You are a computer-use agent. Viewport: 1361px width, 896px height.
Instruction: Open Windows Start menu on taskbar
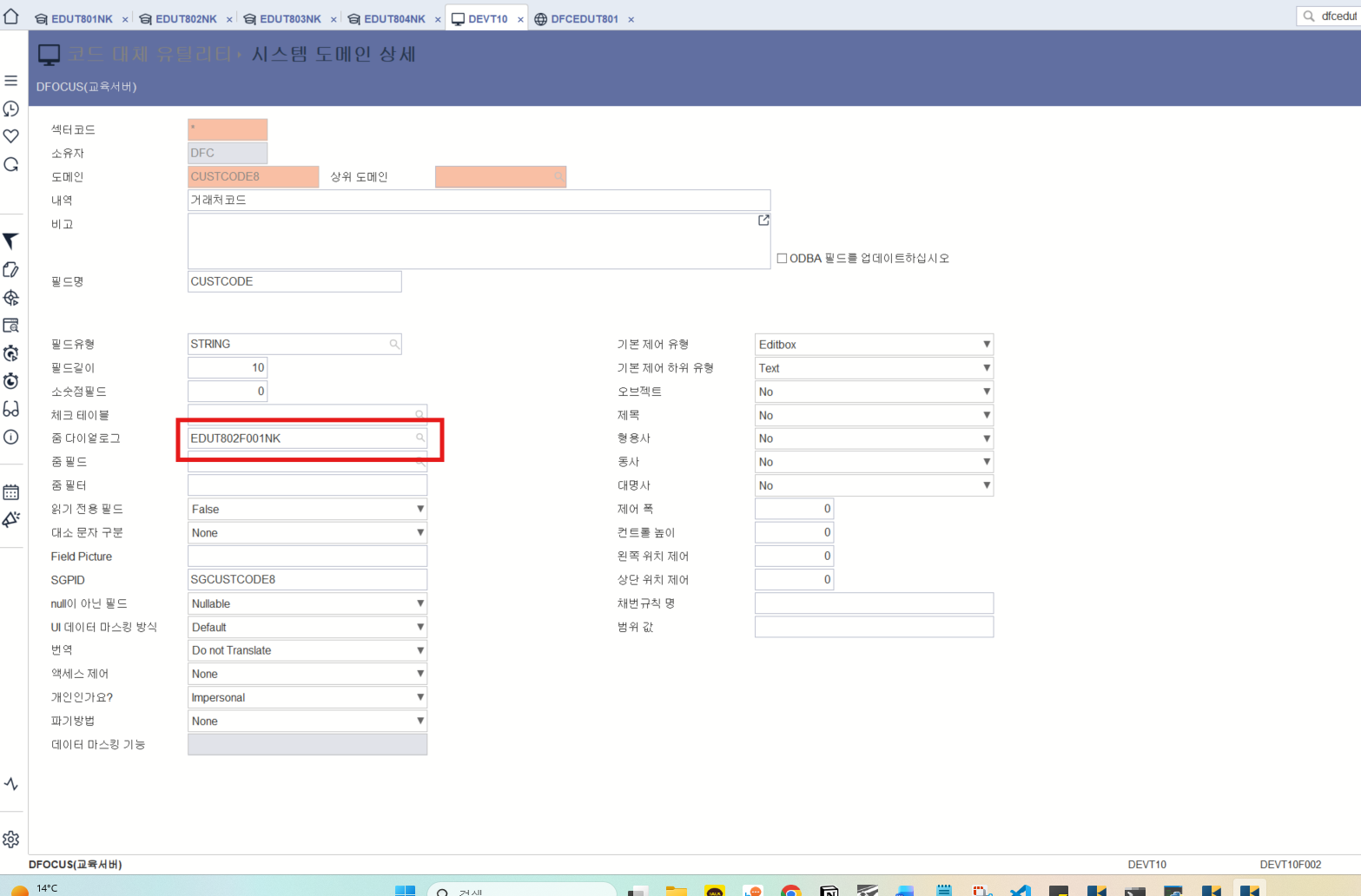[405, 890]
